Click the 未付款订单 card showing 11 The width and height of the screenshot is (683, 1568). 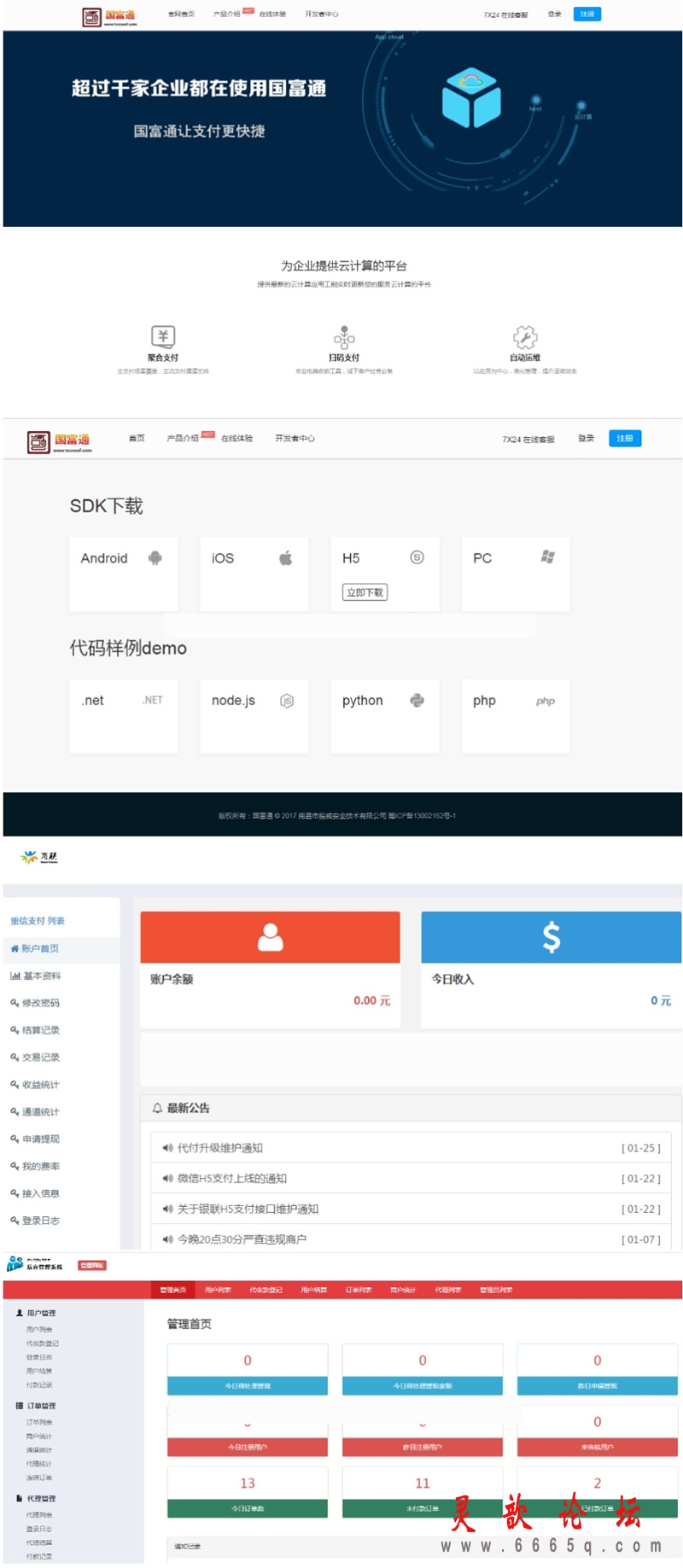tap(423, 1492)
